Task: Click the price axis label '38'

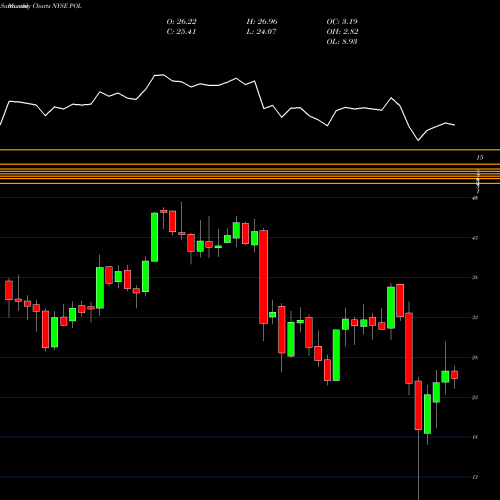Action: [475, 277]
